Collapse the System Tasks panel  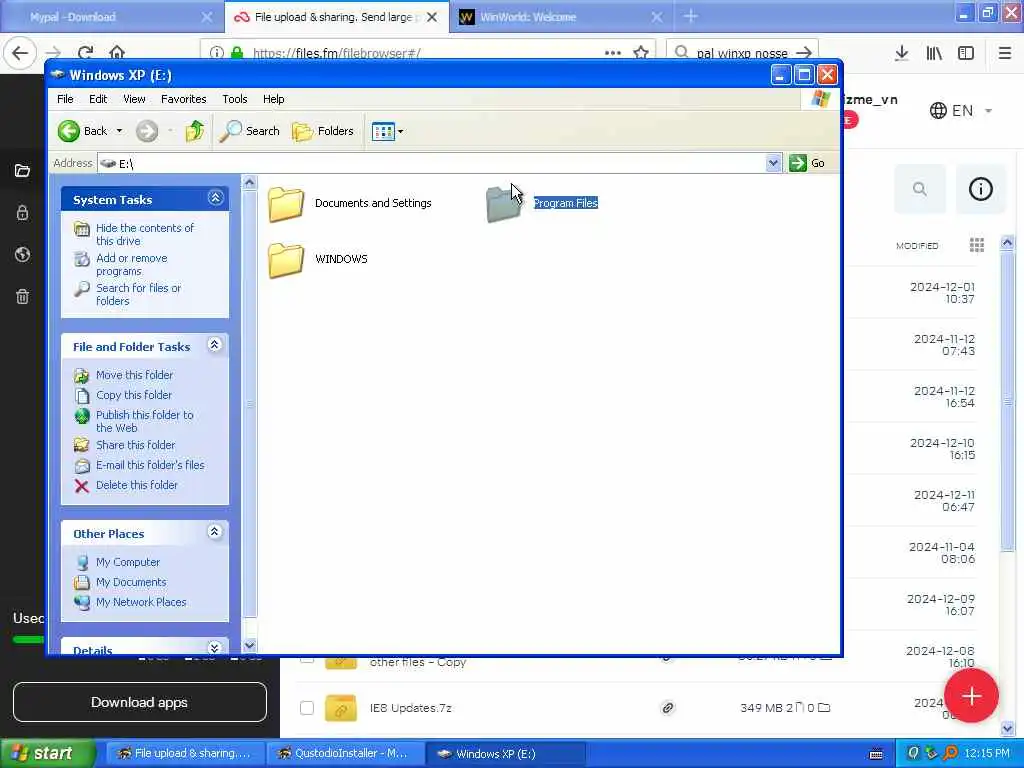tap(216, 198)
